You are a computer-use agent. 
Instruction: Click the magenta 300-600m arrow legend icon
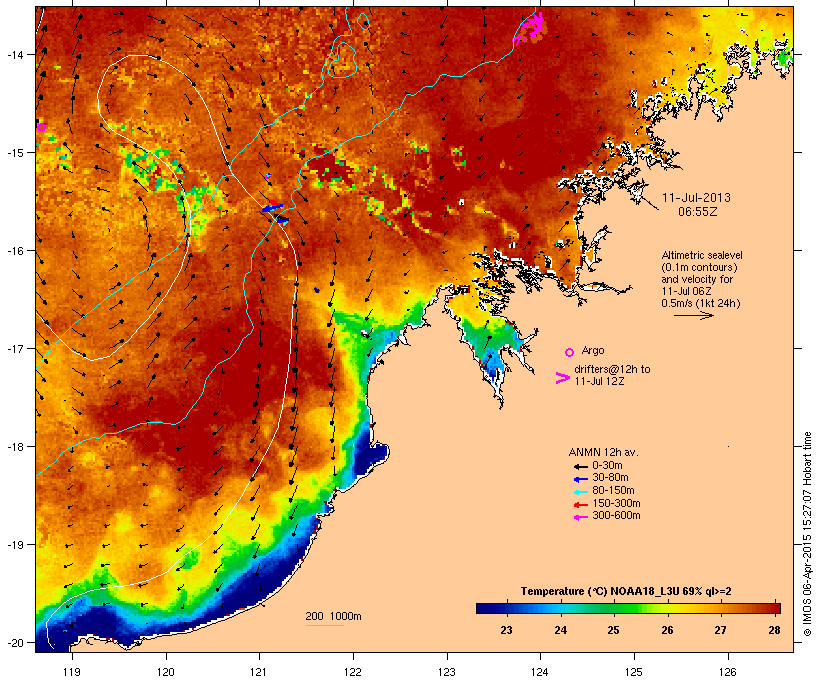click(x=580, y=517)
